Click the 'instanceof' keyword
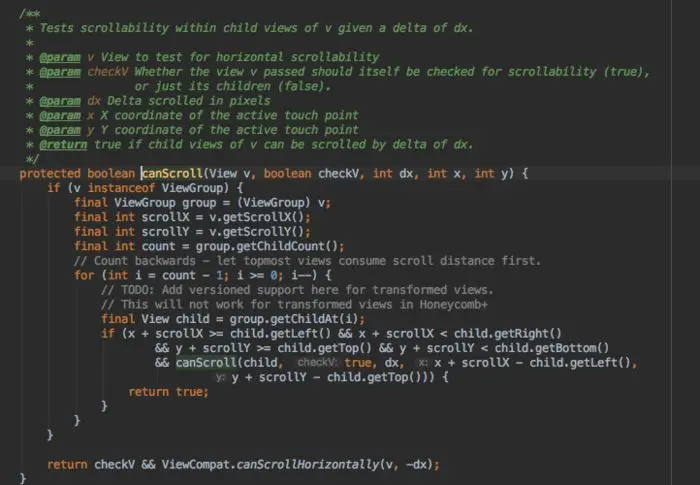Screen dimensions: 700x485 [121, 188]
